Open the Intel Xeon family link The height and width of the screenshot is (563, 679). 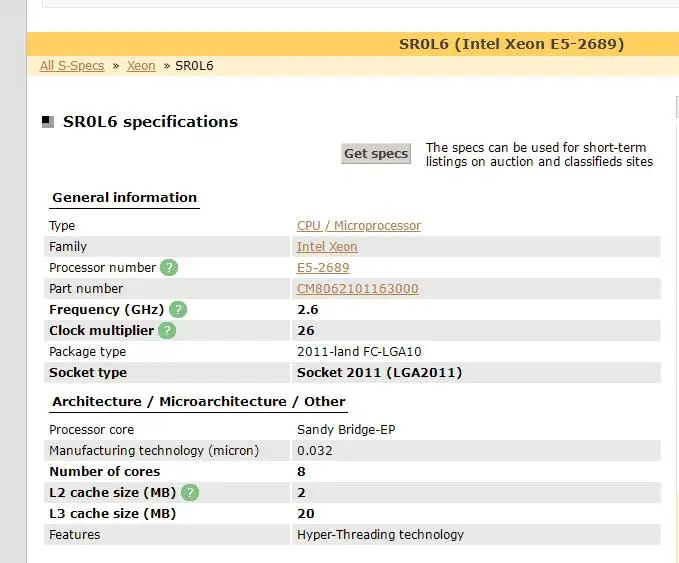click(327, 246)
